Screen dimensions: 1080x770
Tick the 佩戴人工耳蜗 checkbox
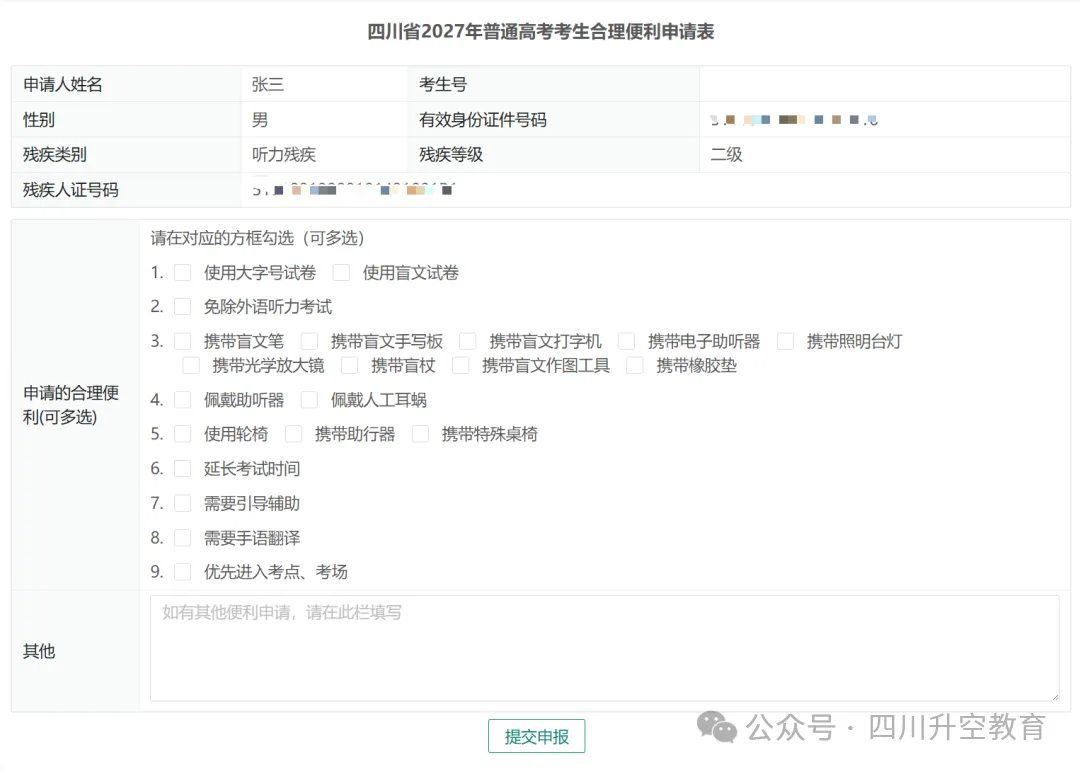[309, 399]
